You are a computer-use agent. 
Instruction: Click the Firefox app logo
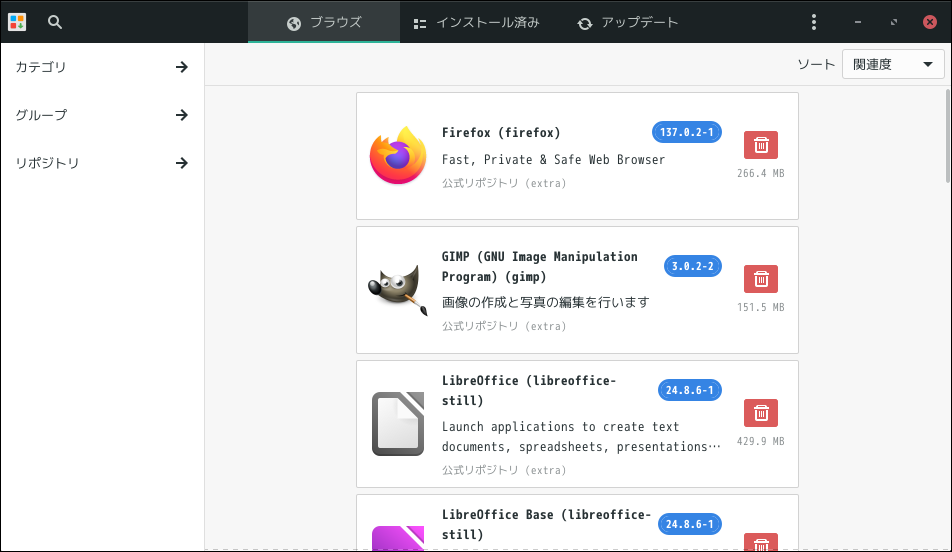(398, 155)
